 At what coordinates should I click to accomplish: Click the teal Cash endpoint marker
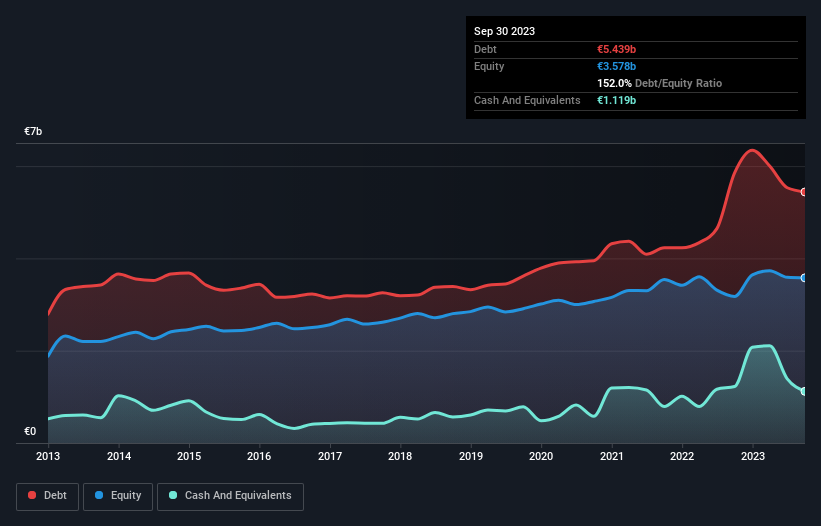click(x=804, y=391)
